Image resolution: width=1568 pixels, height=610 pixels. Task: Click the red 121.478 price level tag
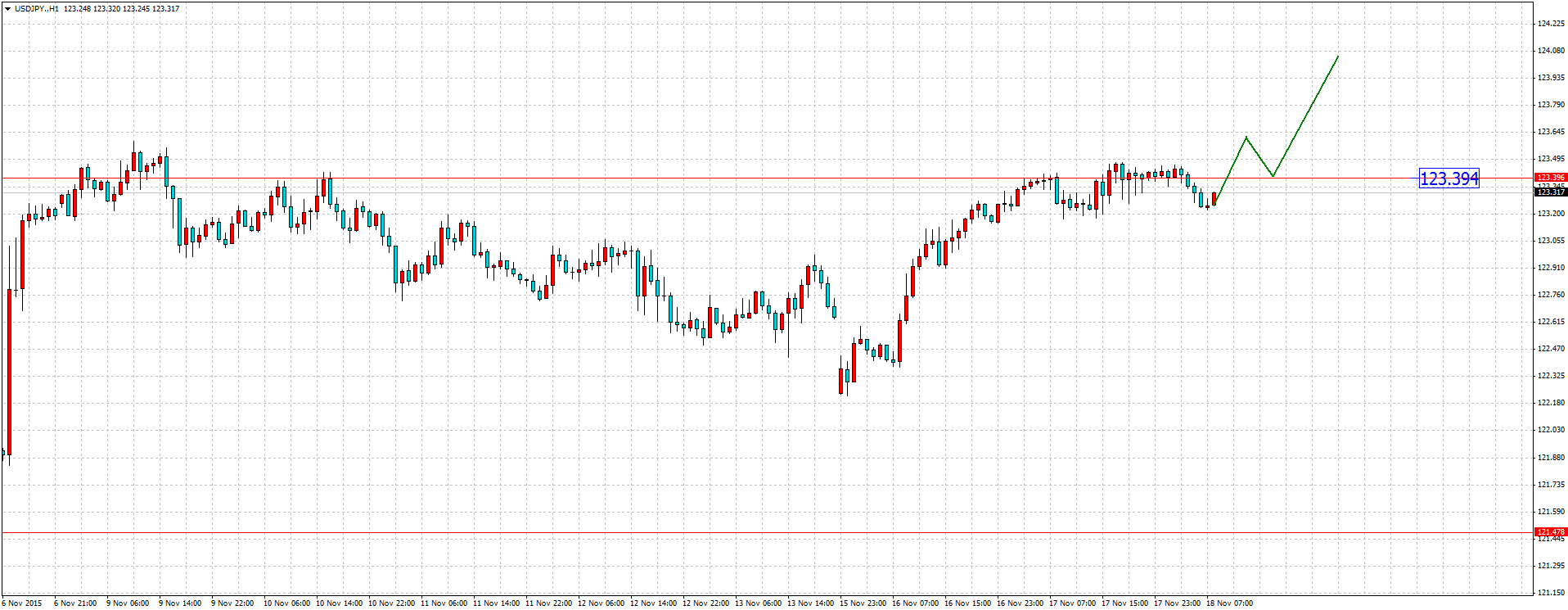tap(1550, 532)
